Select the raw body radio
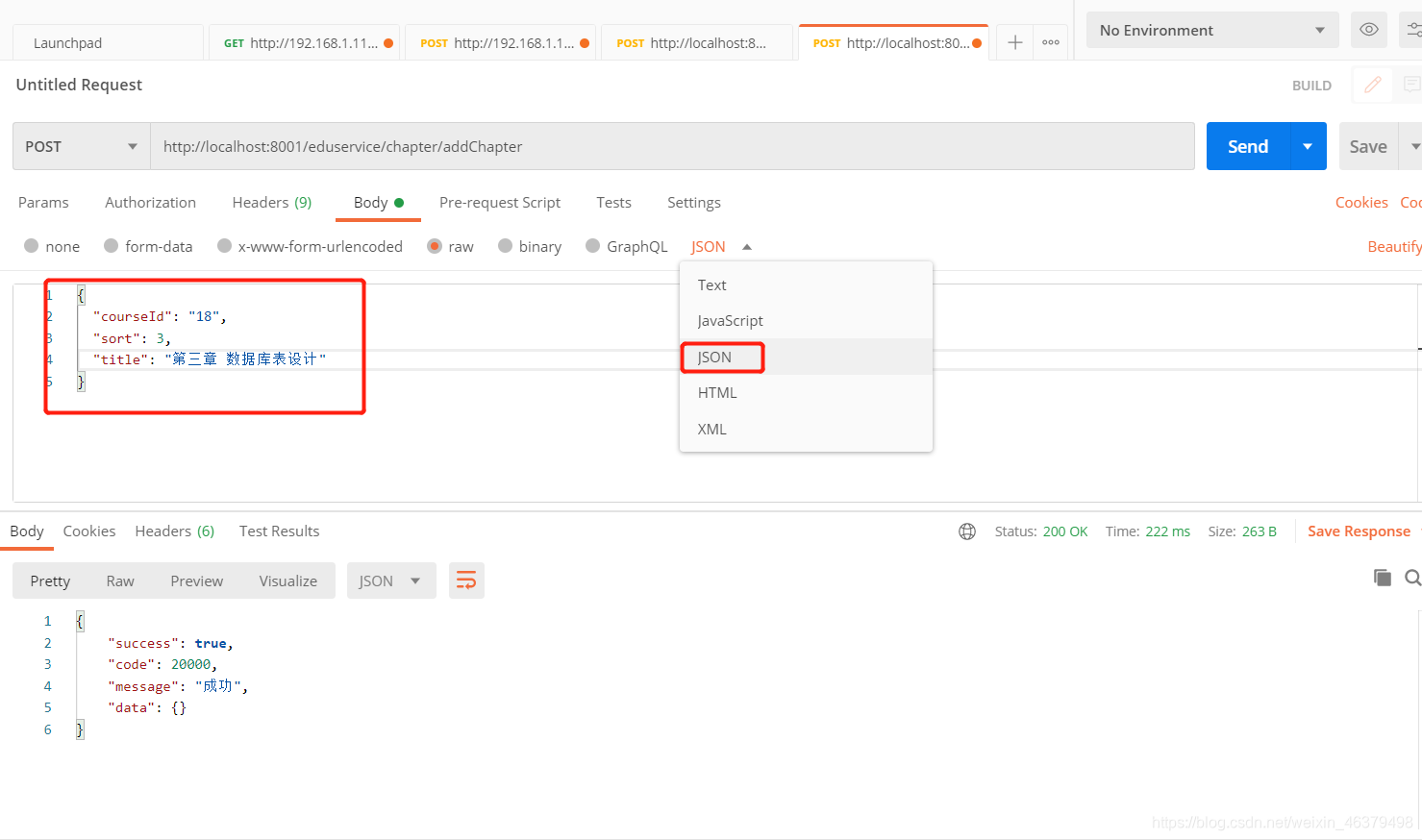The width and height of the screenshot is (1422, 840). (435, 246)
